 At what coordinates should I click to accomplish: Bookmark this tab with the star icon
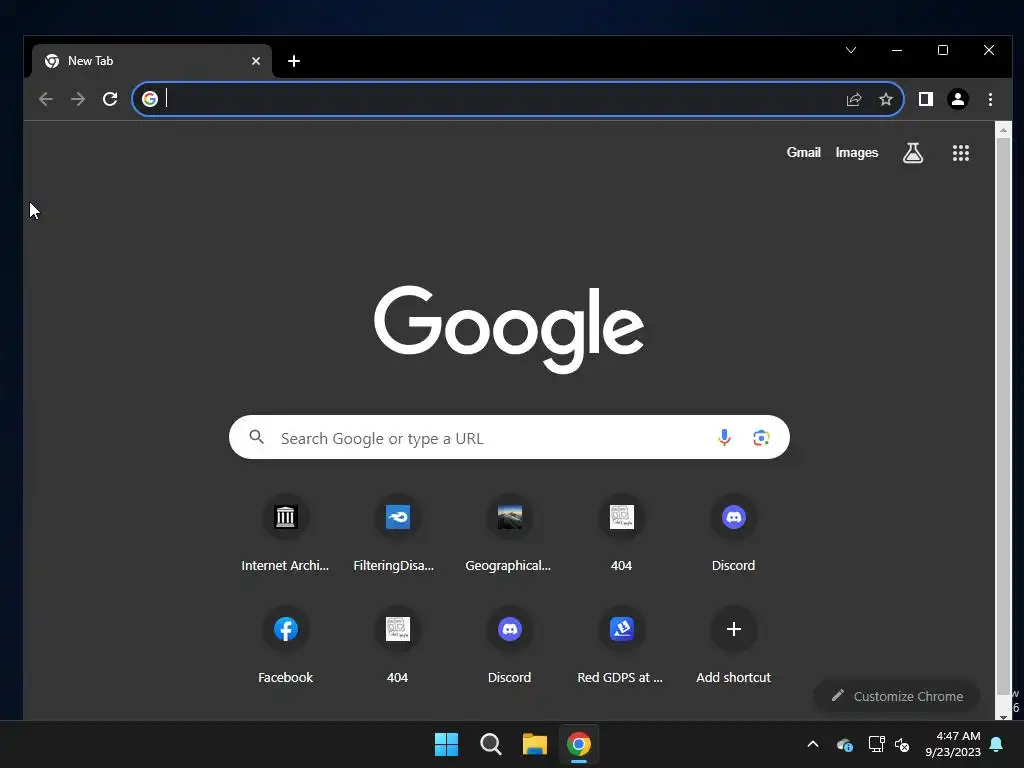point(886,99)
